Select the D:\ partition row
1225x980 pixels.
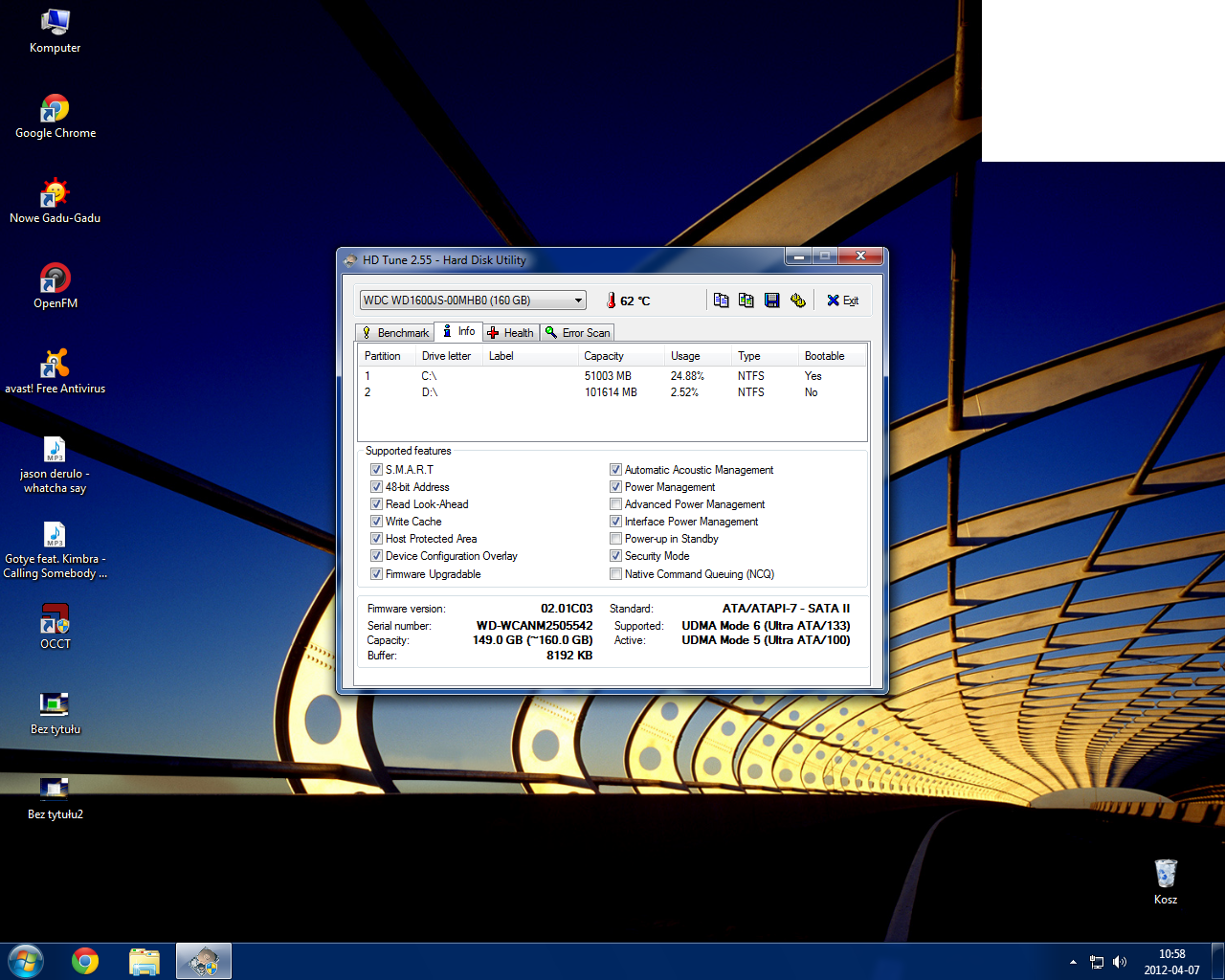tap(612, 392)
